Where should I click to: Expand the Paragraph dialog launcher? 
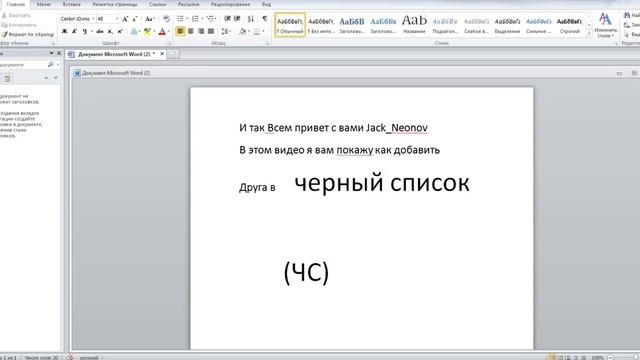pos(268,43)
